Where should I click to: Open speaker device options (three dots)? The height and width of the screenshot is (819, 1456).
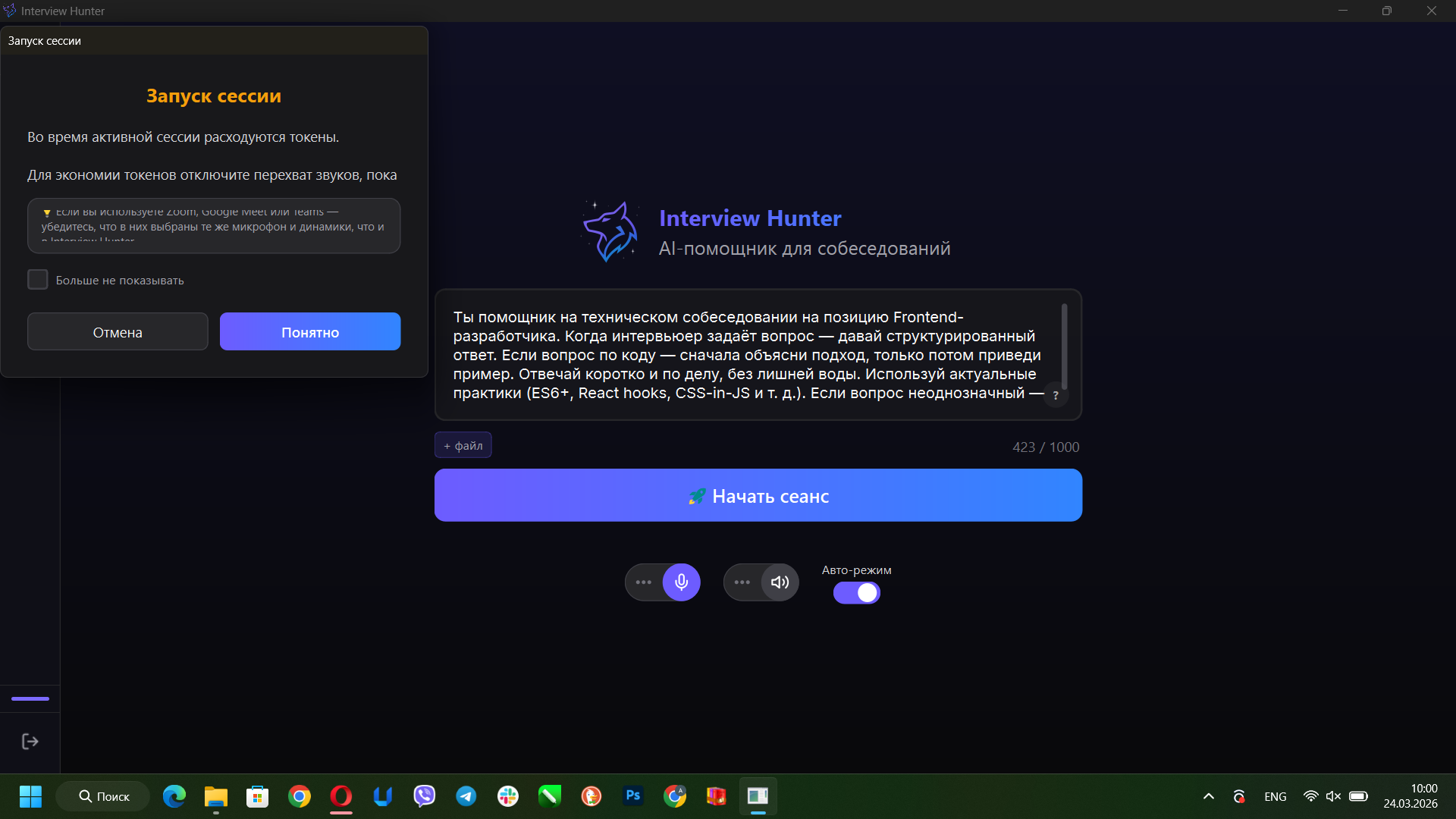tap(742, 582)
